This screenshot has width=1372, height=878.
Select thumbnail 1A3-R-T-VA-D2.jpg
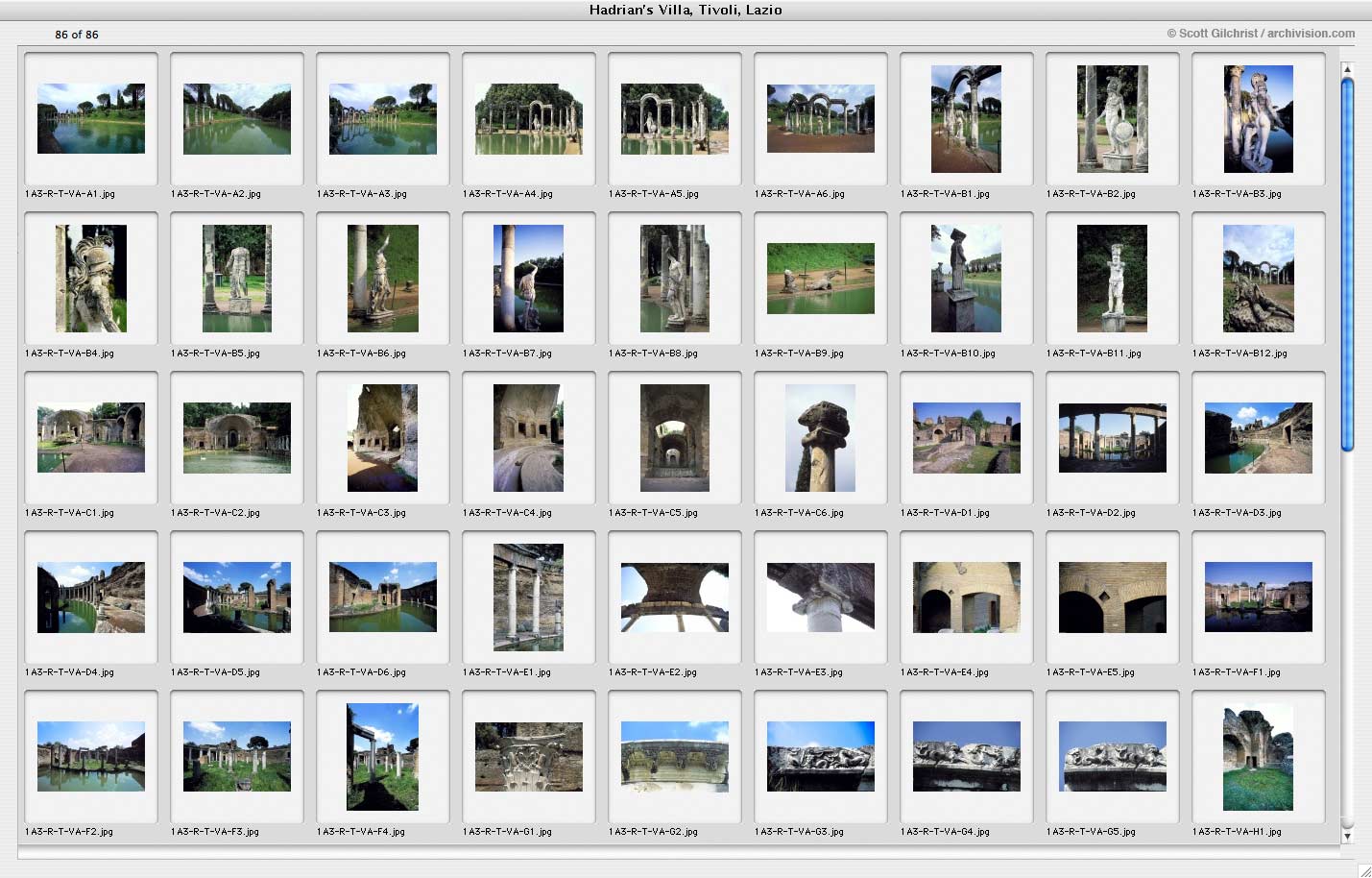(x=1113, y=438)
